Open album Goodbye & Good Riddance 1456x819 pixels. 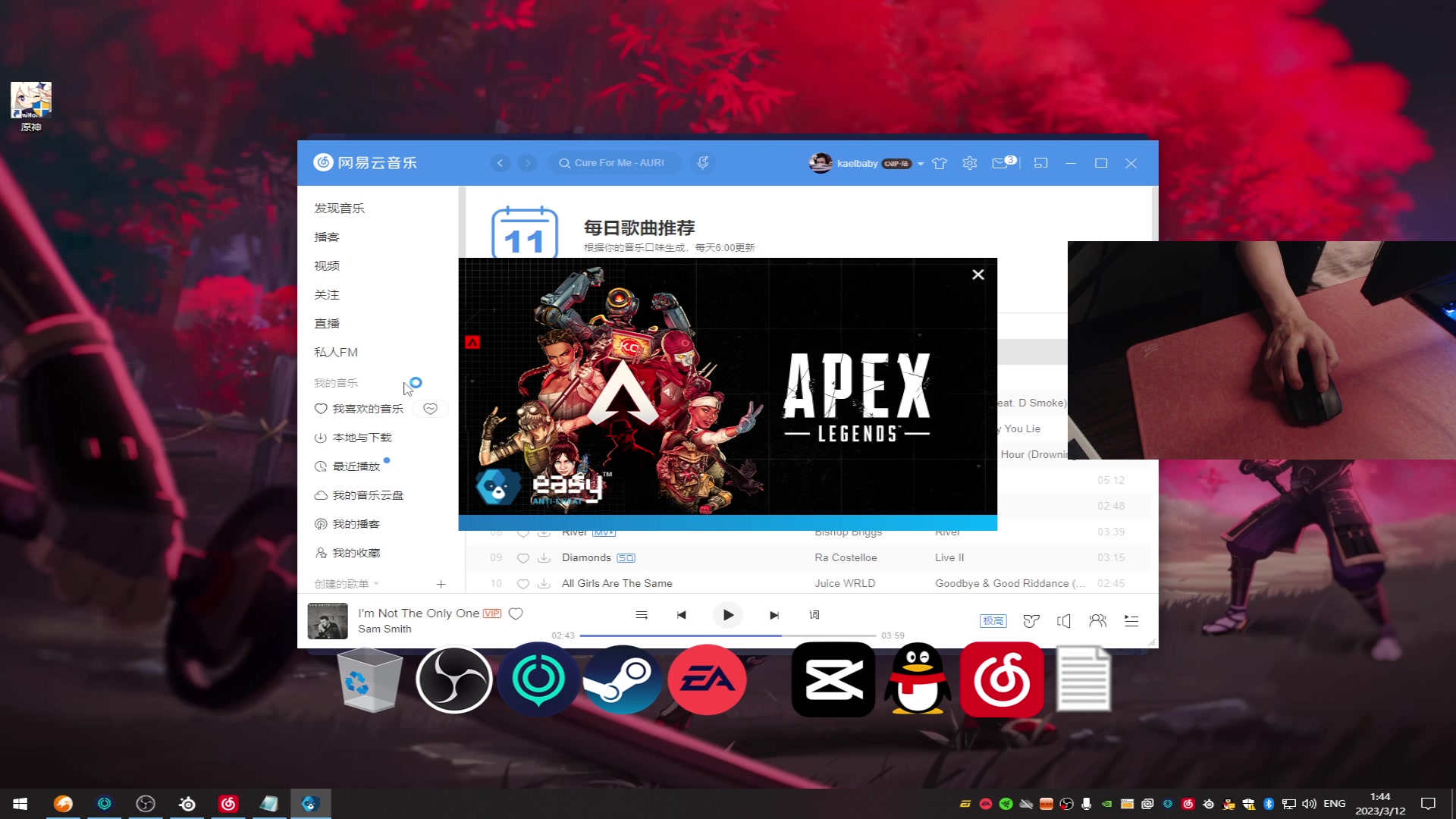tap(1010, 584)
